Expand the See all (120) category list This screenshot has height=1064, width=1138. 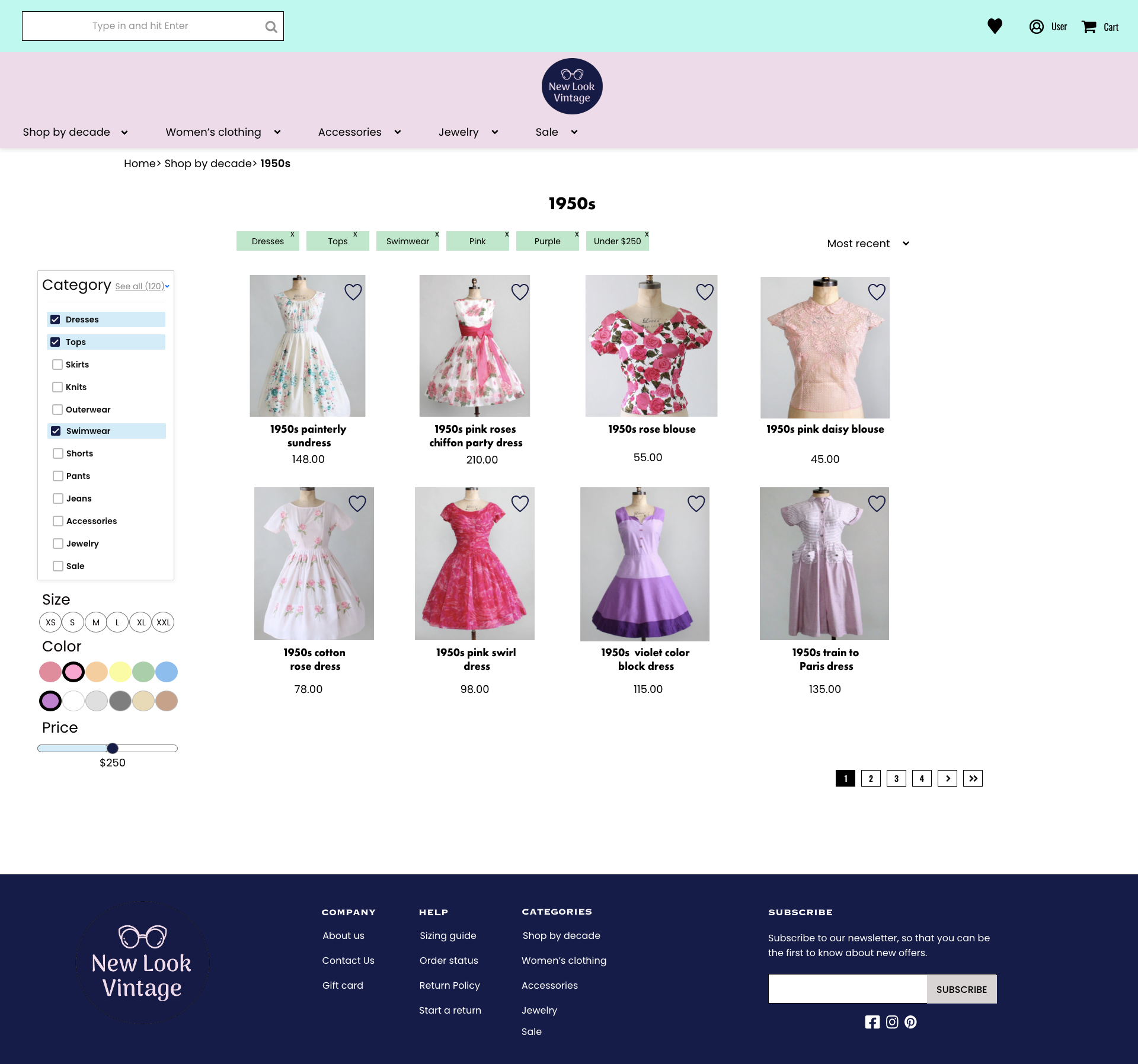point(140,286)
